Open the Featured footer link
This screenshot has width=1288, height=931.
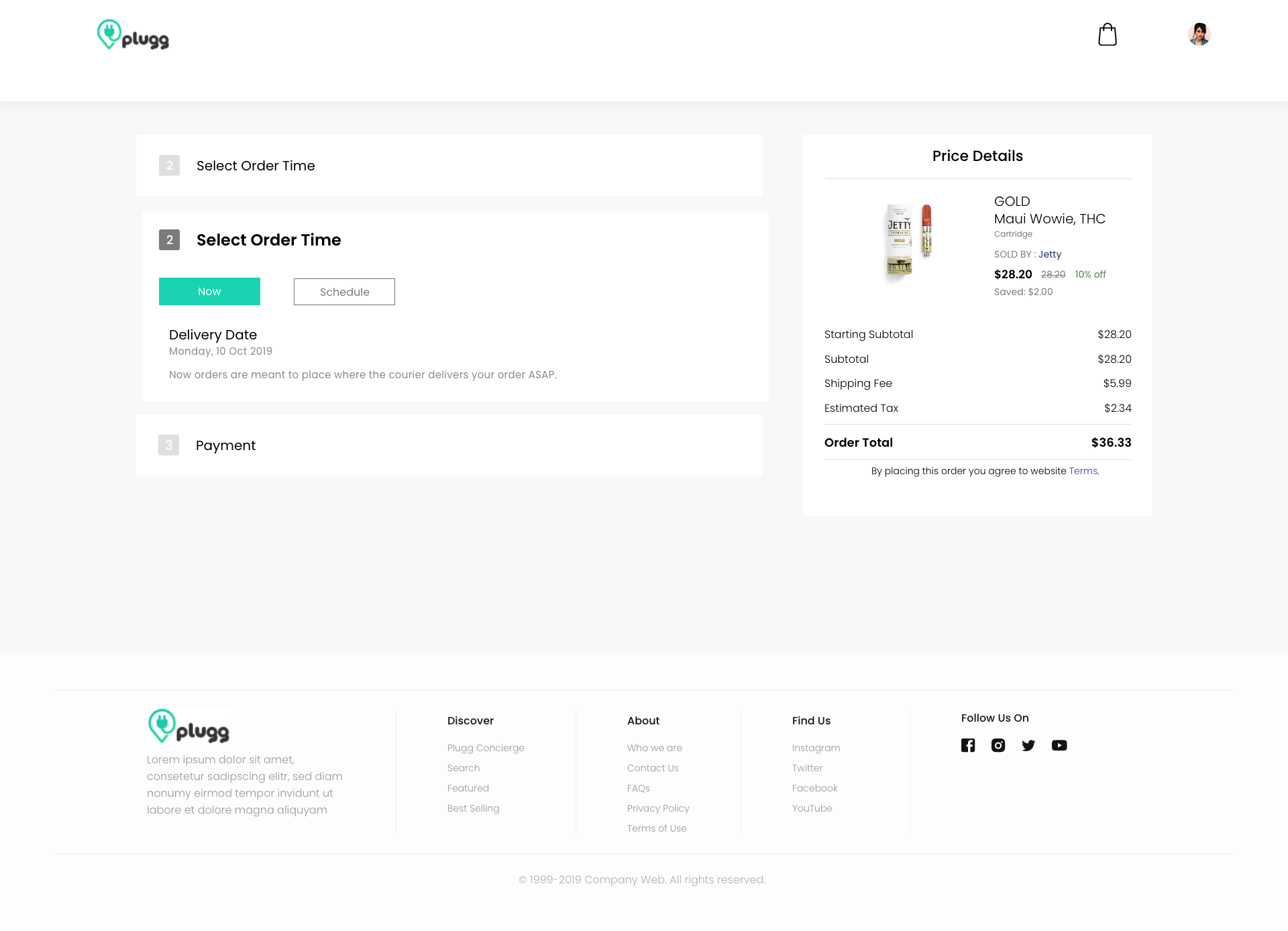(x=468, y=788)
